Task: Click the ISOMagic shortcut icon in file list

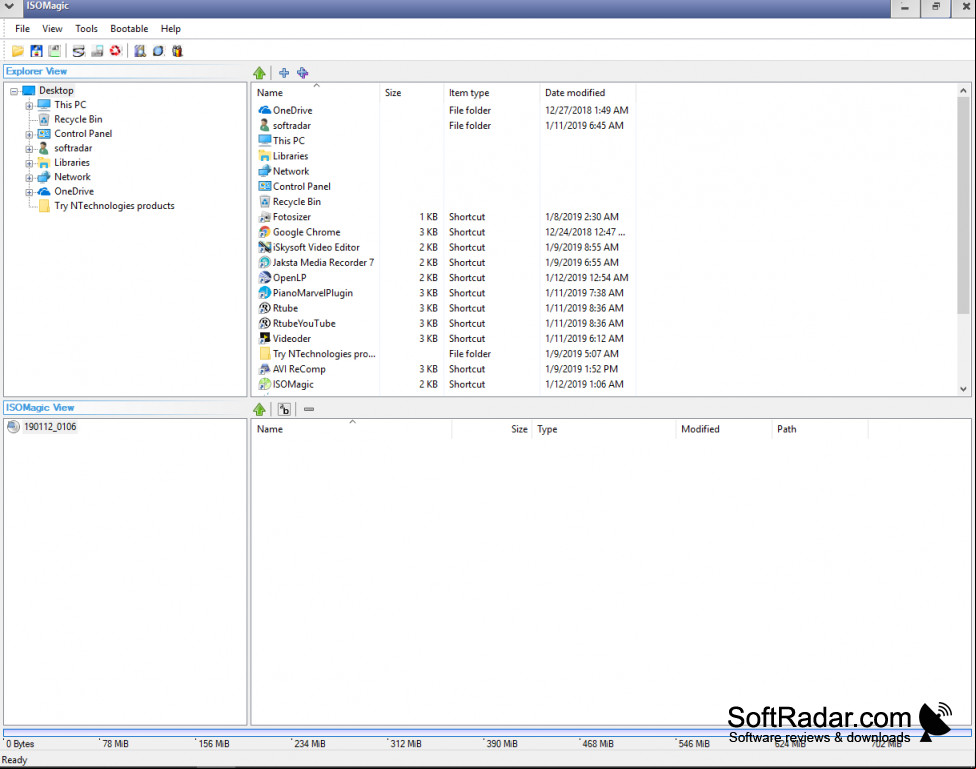Action: (x=265, y=384)
